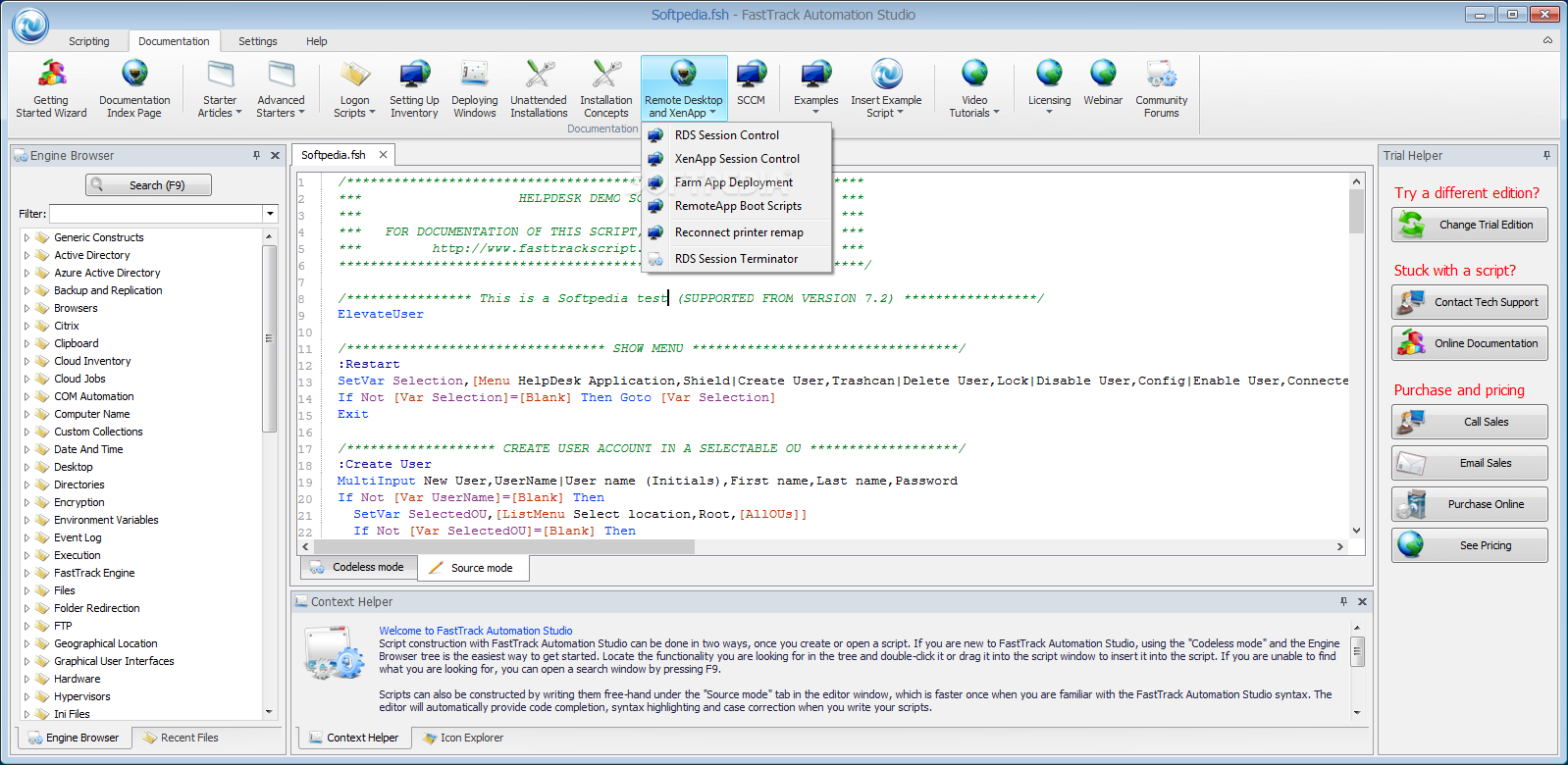
Task: Expand the Cloud Inventory tree node
Action: [26, 361]
